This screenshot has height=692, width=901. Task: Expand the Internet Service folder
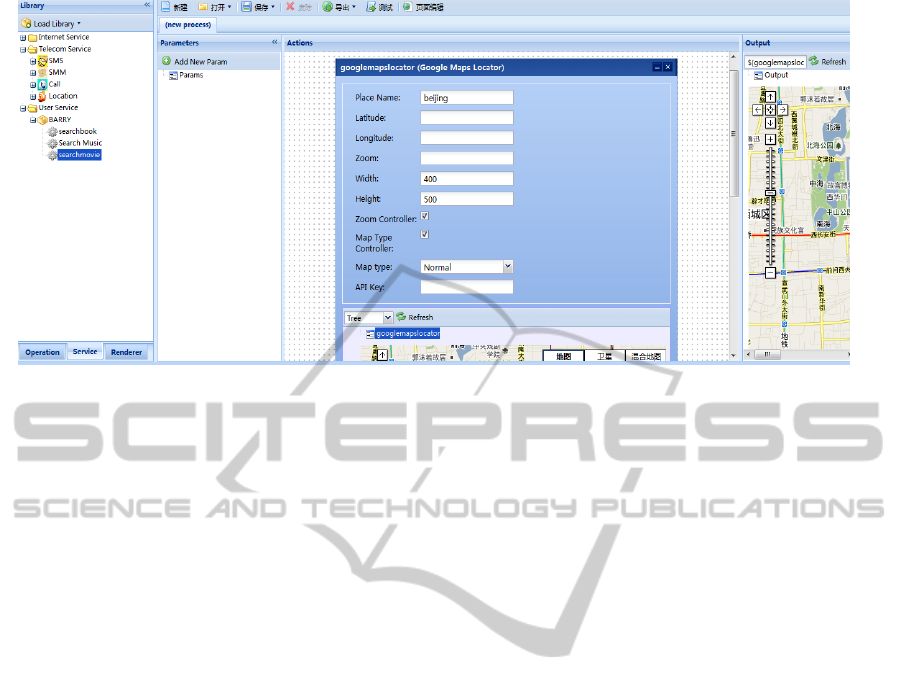[23, 38]
